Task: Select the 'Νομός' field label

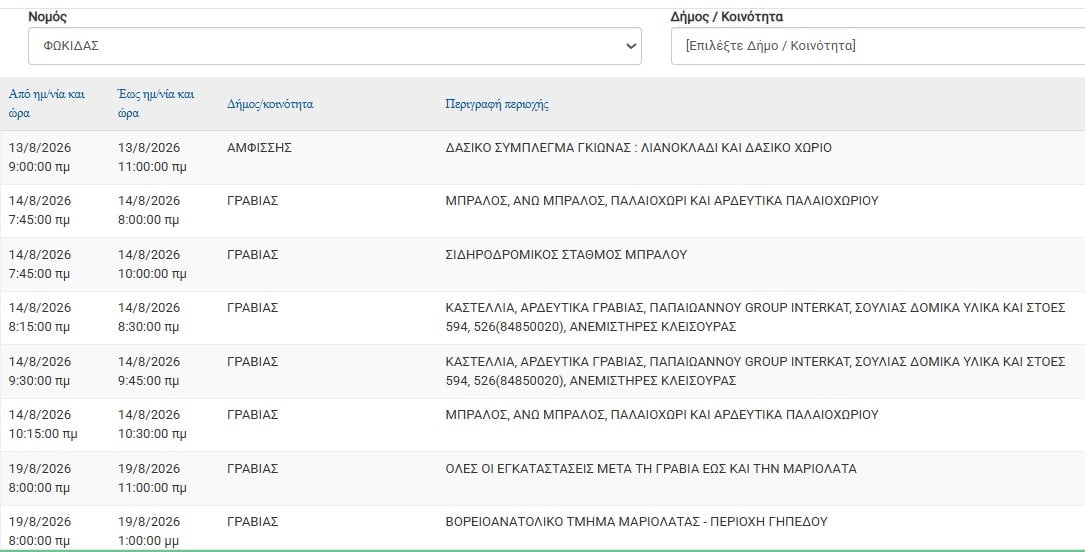Action: [x=48, y=17]
